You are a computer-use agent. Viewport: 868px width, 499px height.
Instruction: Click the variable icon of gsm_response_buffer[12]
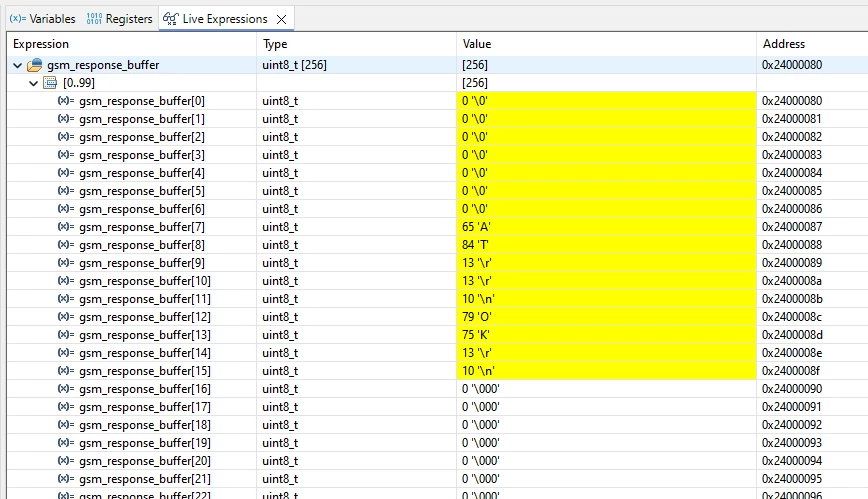[66, 317]
